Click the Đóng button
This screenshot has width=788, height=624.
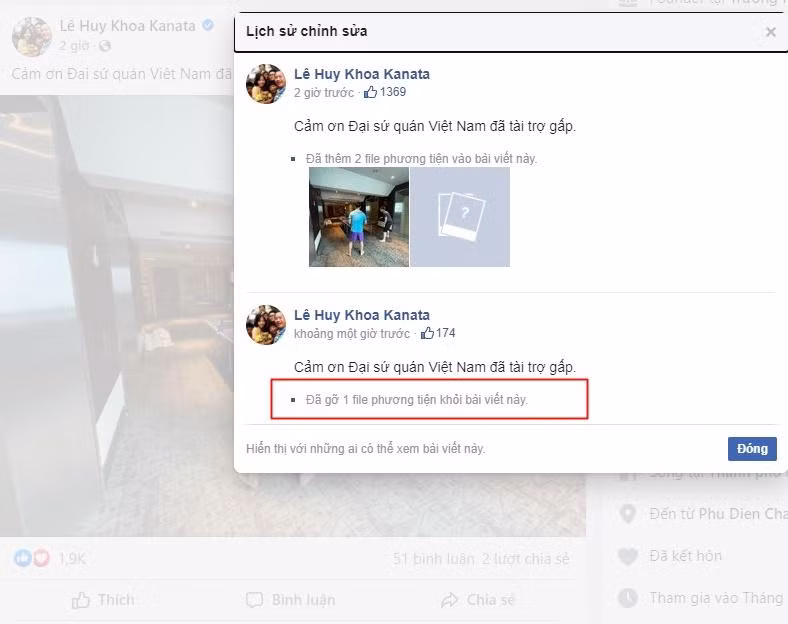coord(752,449)
